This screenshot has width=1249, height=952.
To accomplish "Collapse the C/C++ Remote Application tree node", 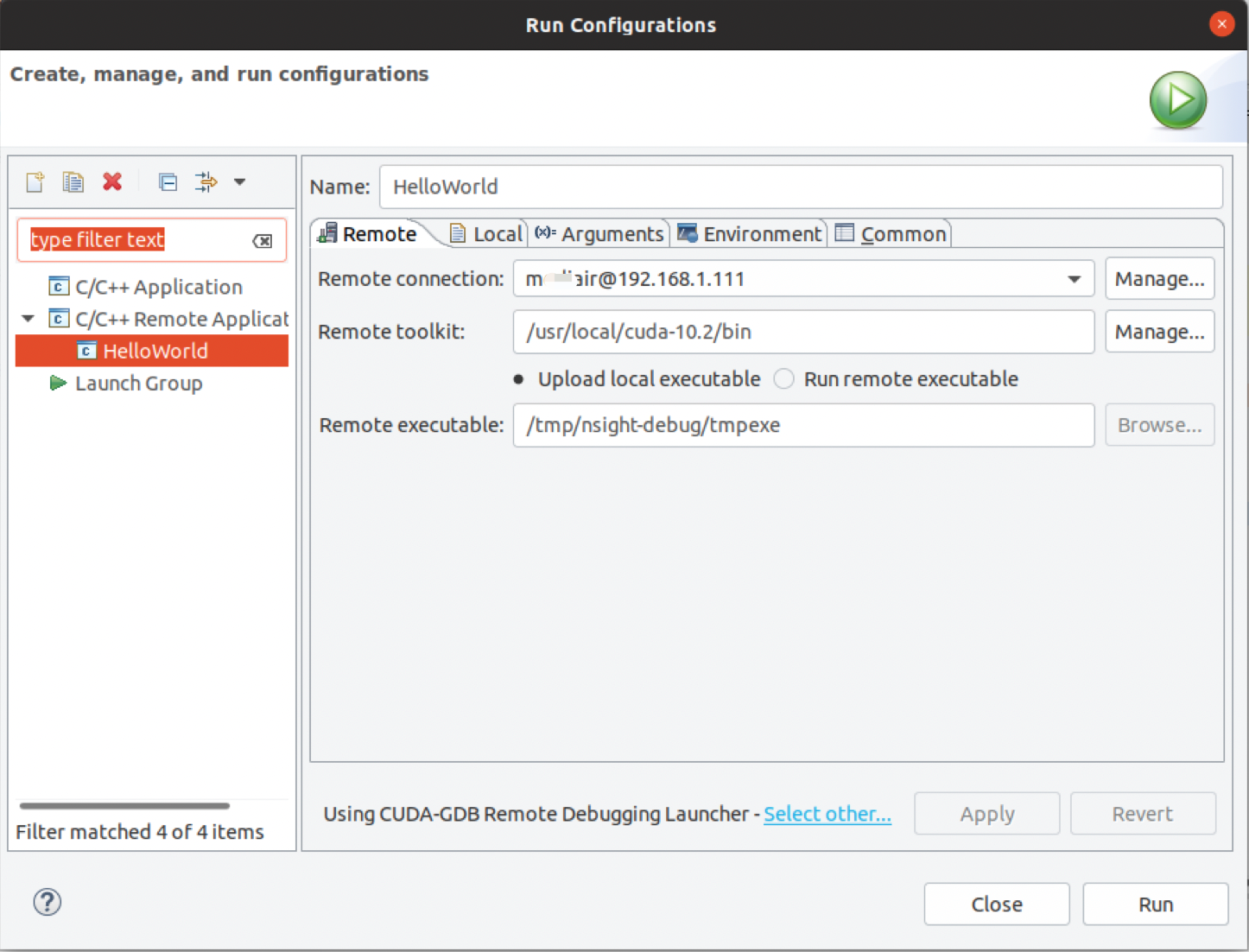I will point(27,318).
